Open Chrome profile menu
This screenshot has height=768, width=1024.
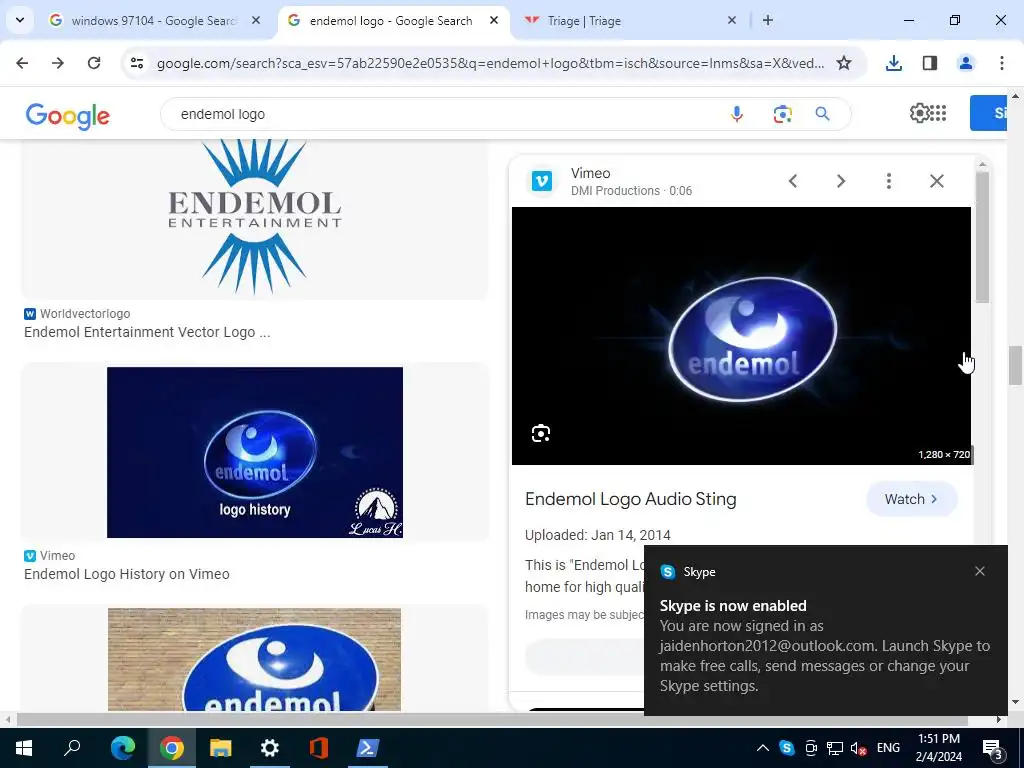click(x=966, y=63)
